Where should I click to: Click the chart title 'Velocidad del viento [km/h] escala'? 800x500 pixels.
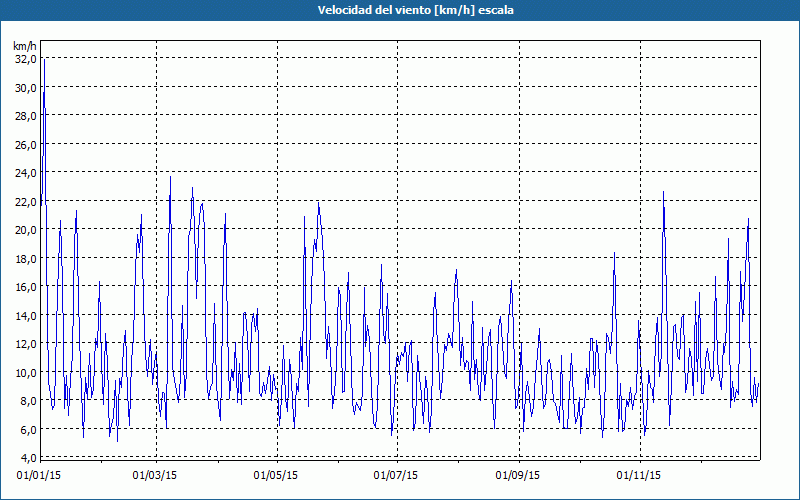[x=415, y=10]
